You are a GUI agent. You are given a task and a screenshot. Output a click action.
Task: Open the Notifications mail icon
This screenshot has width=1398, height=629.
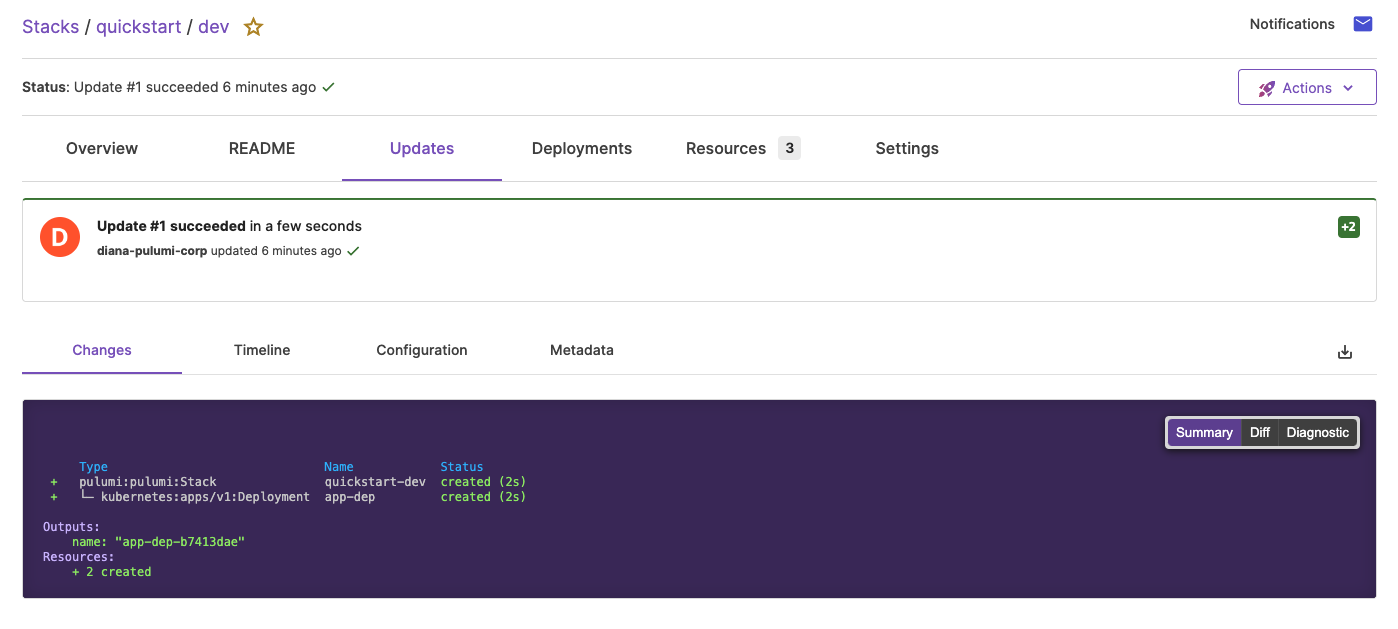point(1363,24)
